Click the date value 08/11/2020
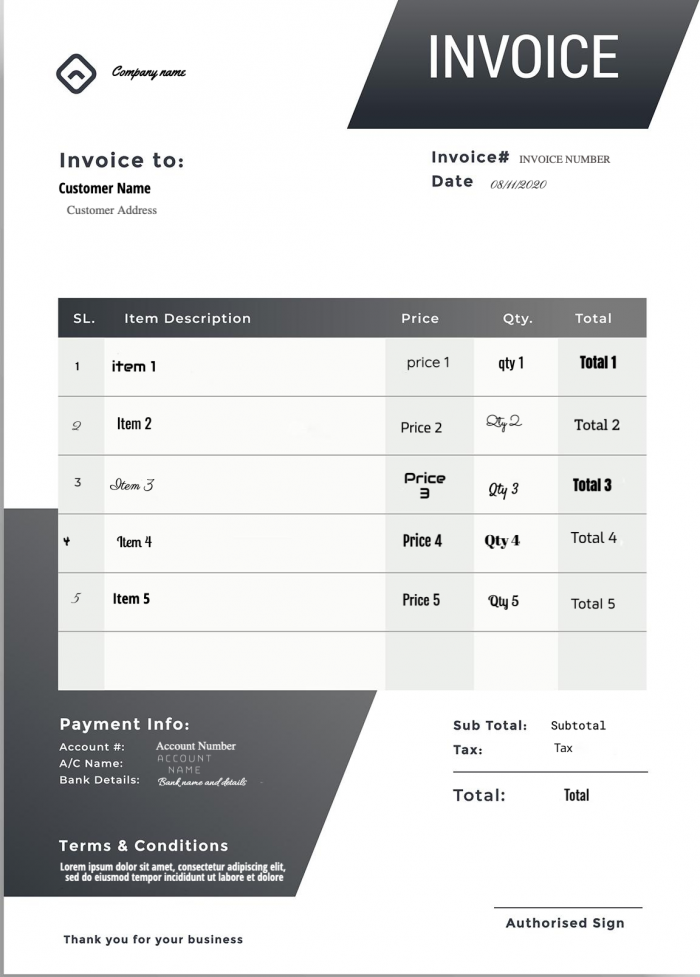Viewport: 700px width, 977px height. tap(518, 184)
